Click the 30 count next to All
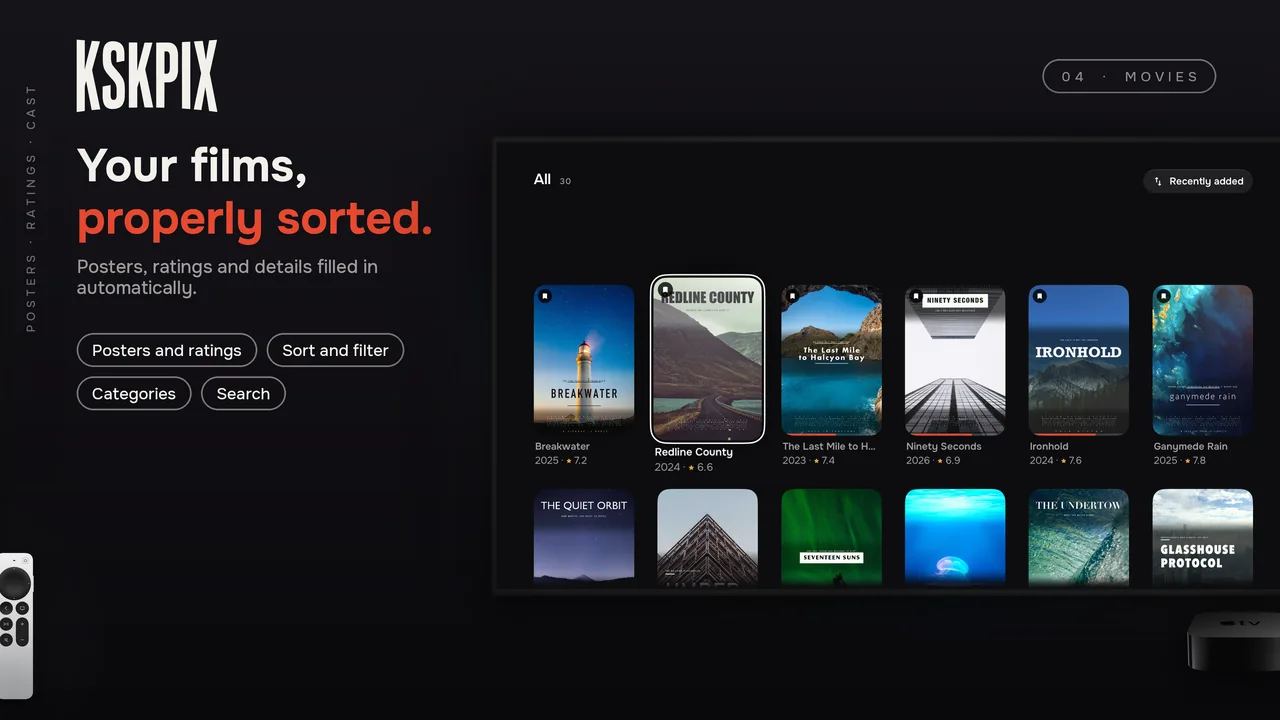The height and width of the screenshot is (720, 1280). pos(565,182)
